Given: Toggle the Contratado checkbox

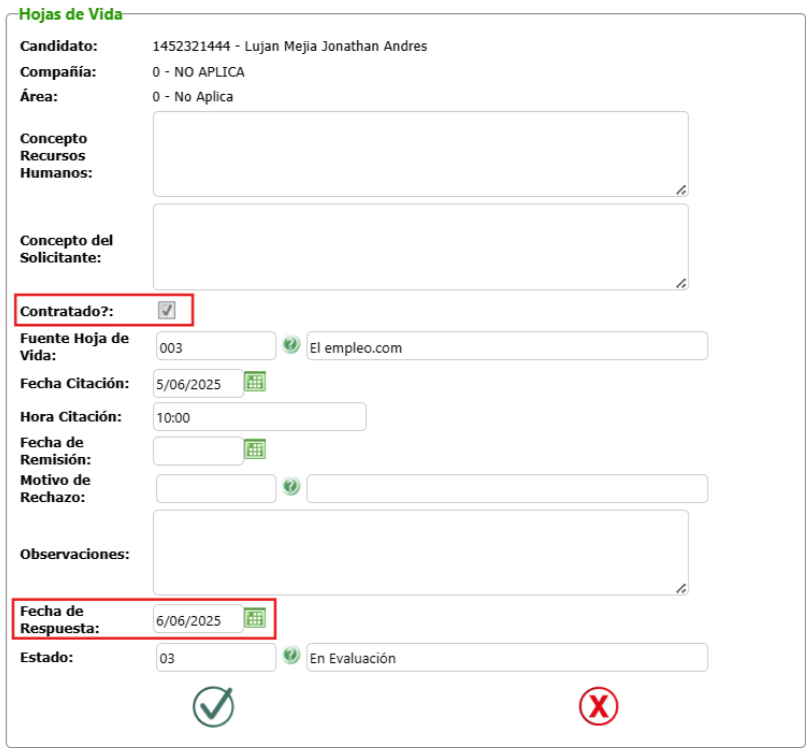Looking at the screenshot, I should [167, 310].
